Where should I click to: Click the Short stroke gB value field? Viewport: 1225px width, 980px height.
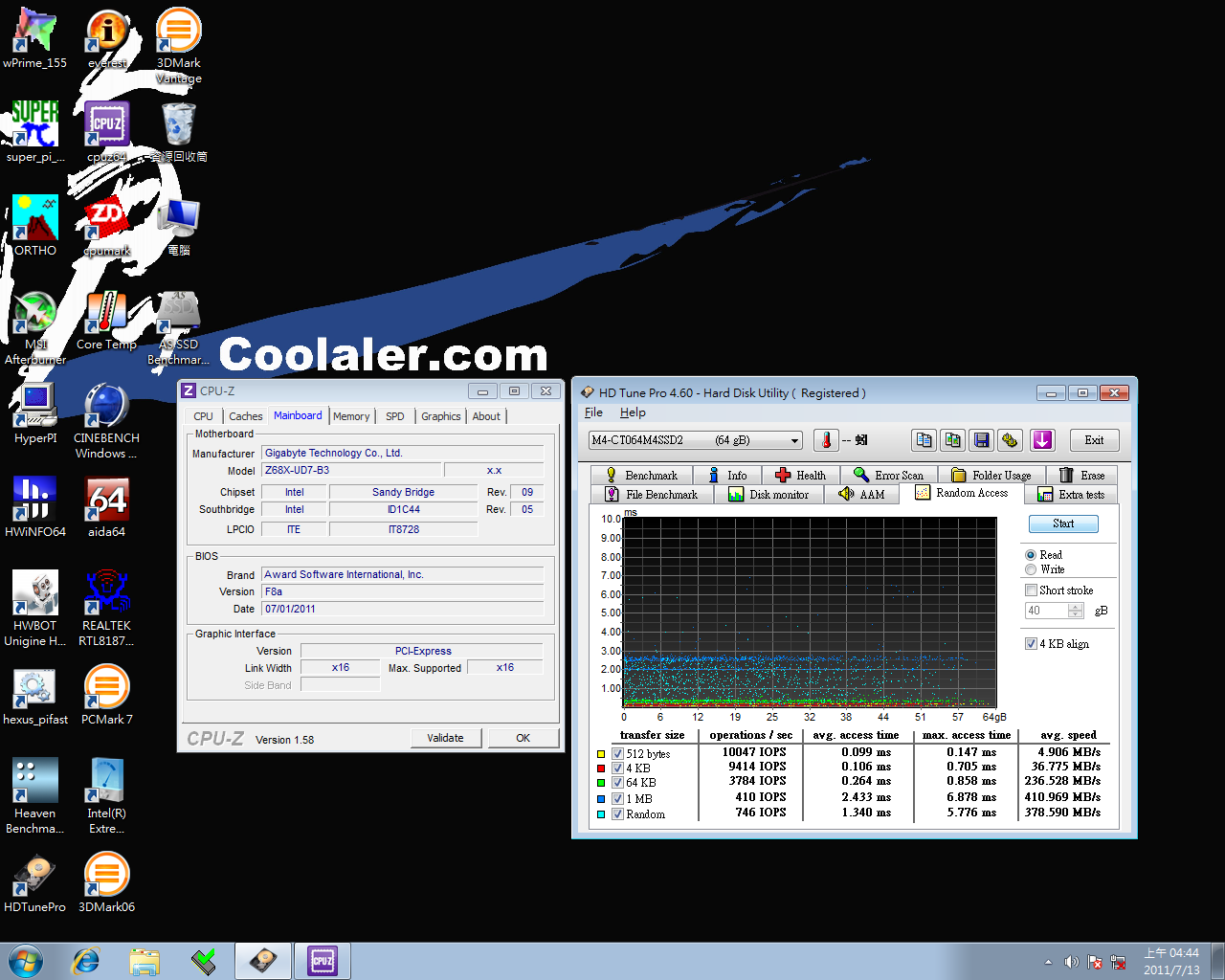coord(1047,611)
